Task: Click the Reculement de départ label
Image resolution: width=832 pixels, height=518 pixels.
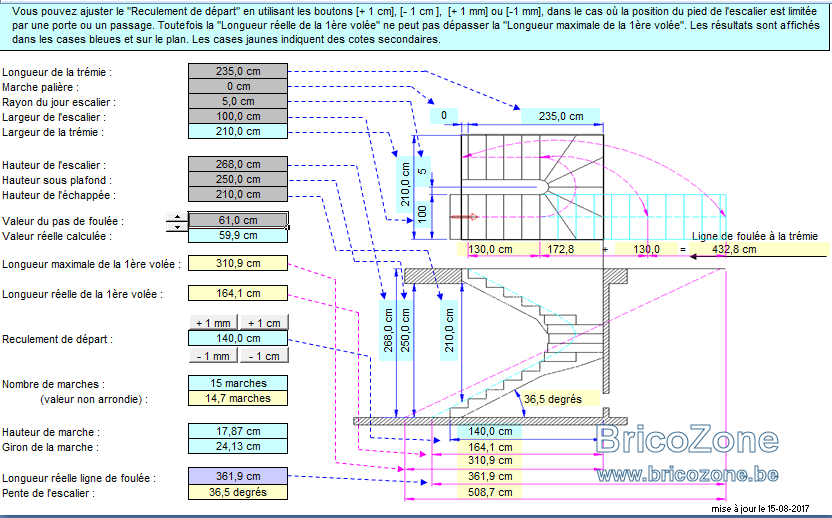Action: coord(57,339)
